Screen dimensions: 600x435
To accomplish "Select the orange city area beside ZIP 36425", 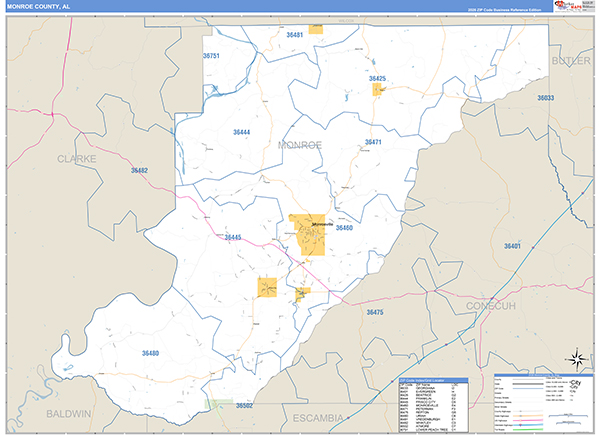I will click(378, 90).
